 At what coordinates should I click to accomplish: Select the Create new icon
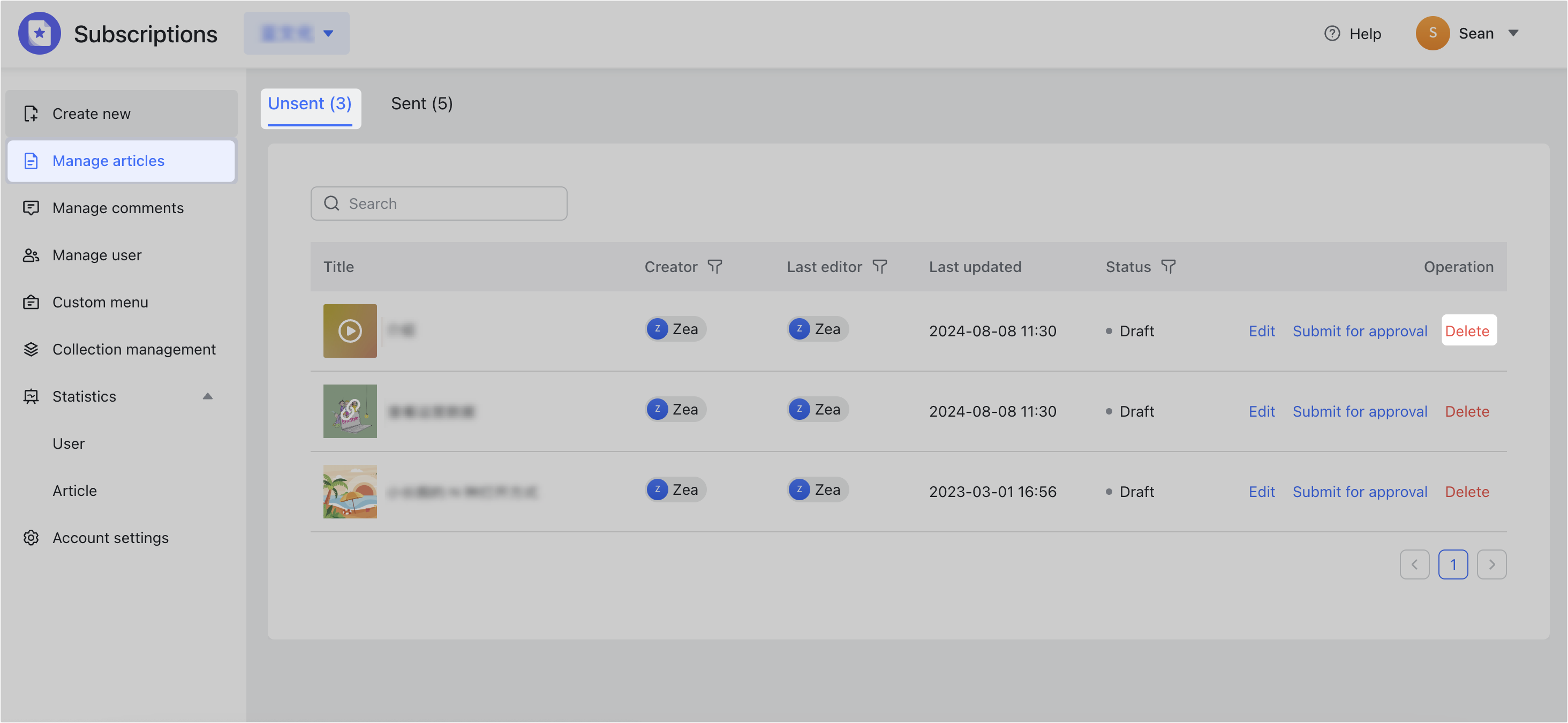(32, 113)
